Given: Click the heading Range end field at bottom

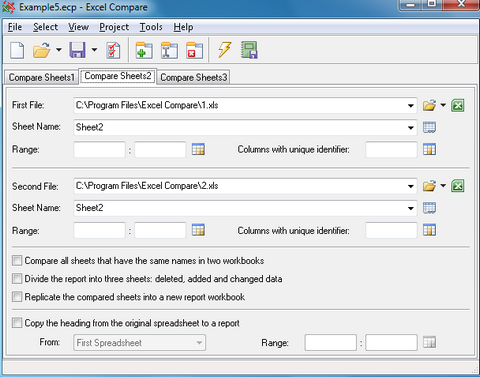Looking at the screenshot, I should (x=391, y=343).
